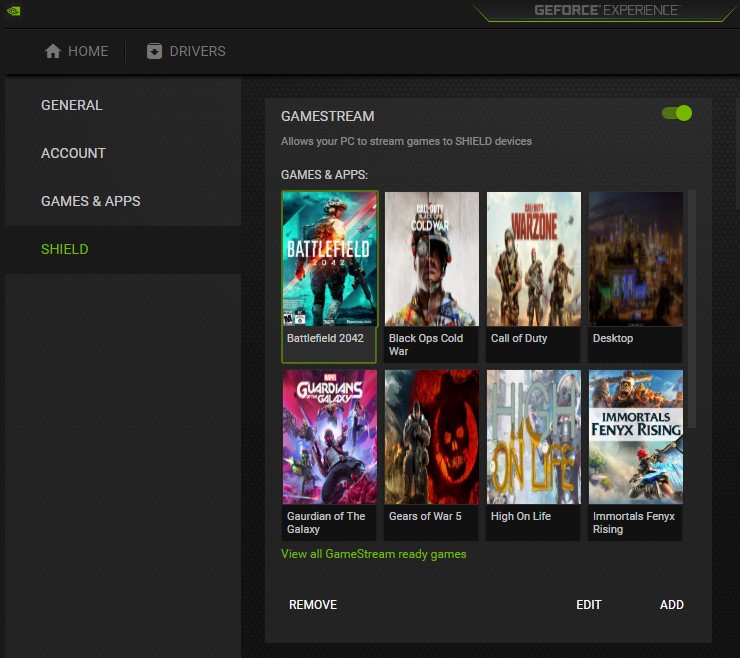The width and height of the screenshot is (740, 658).
Task: Click the Home house icon
Action: coord(53,51)
